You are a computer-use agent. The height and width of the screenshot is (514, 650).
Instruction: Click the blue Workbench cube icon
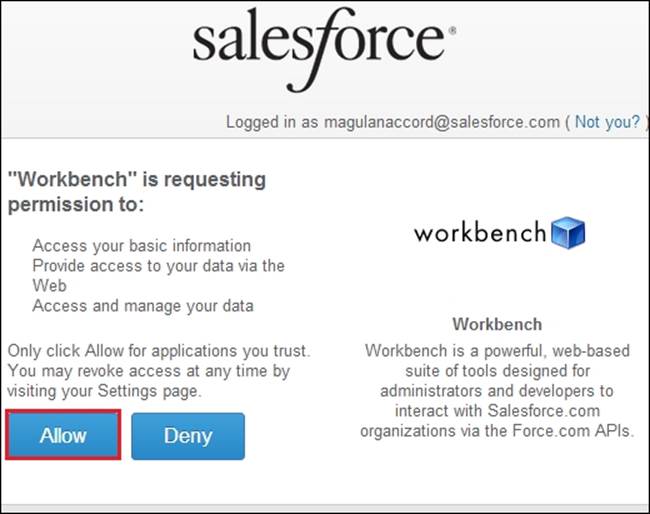(568, 233)
